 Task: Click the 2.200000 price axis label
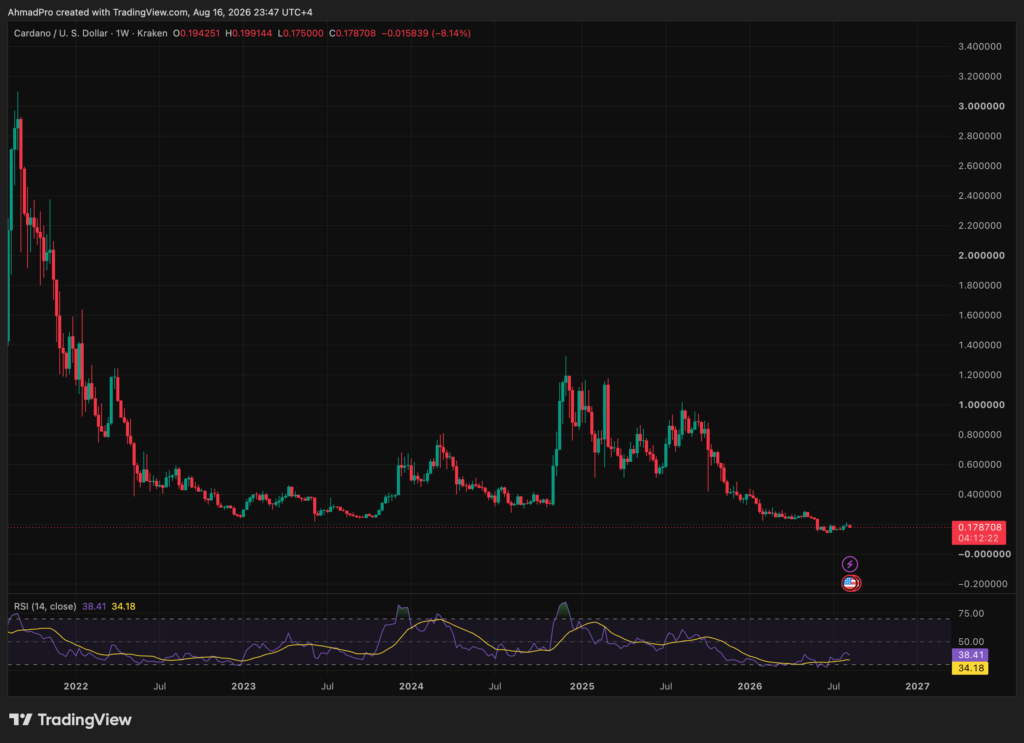tap(980, 226)
